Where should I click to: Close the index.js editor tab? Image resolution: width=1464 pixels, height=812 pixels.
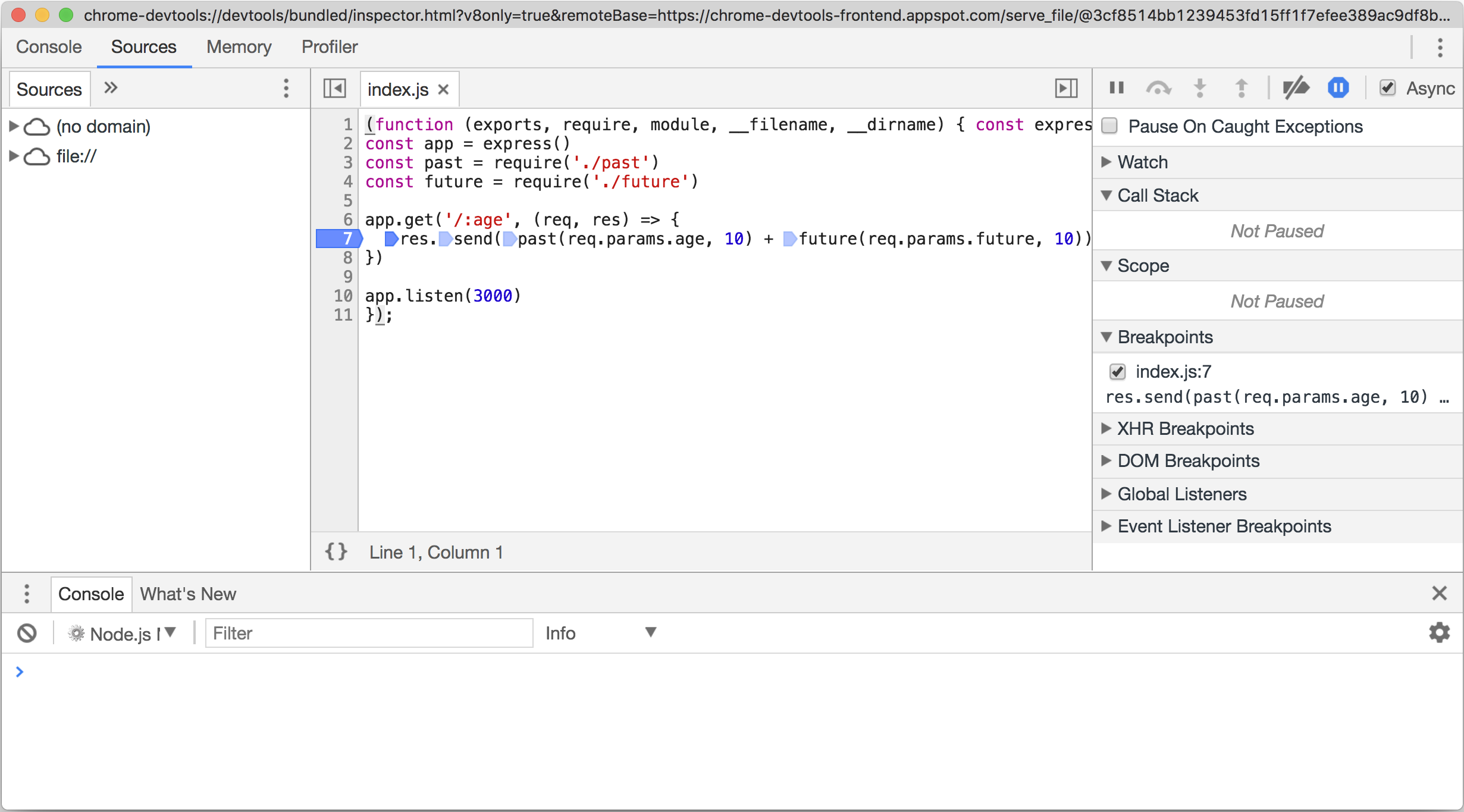click(443, 89)
